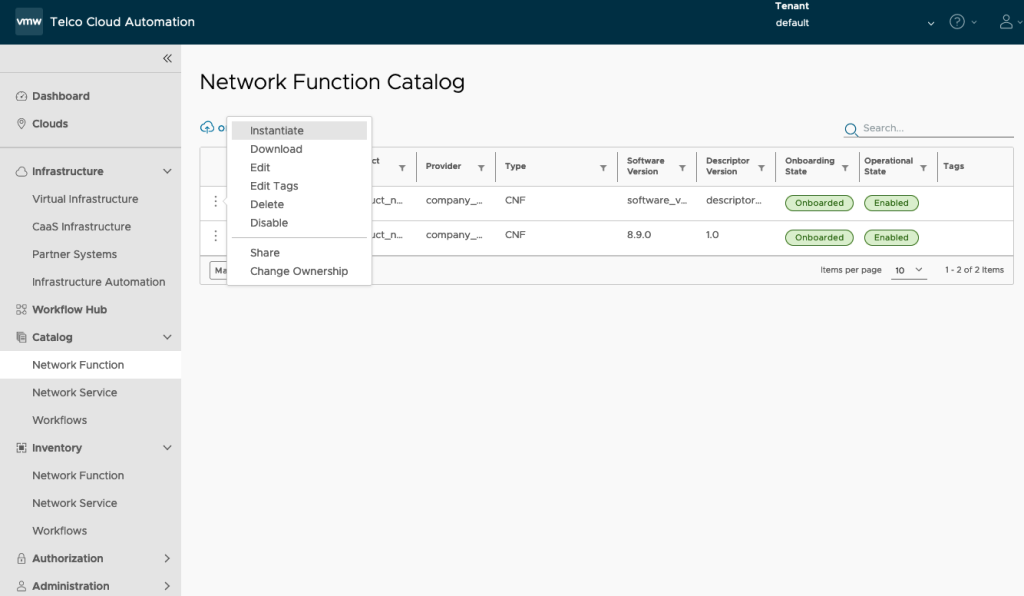Expand the Administration section chevron

pyautogui.click(x=167, y=586)
